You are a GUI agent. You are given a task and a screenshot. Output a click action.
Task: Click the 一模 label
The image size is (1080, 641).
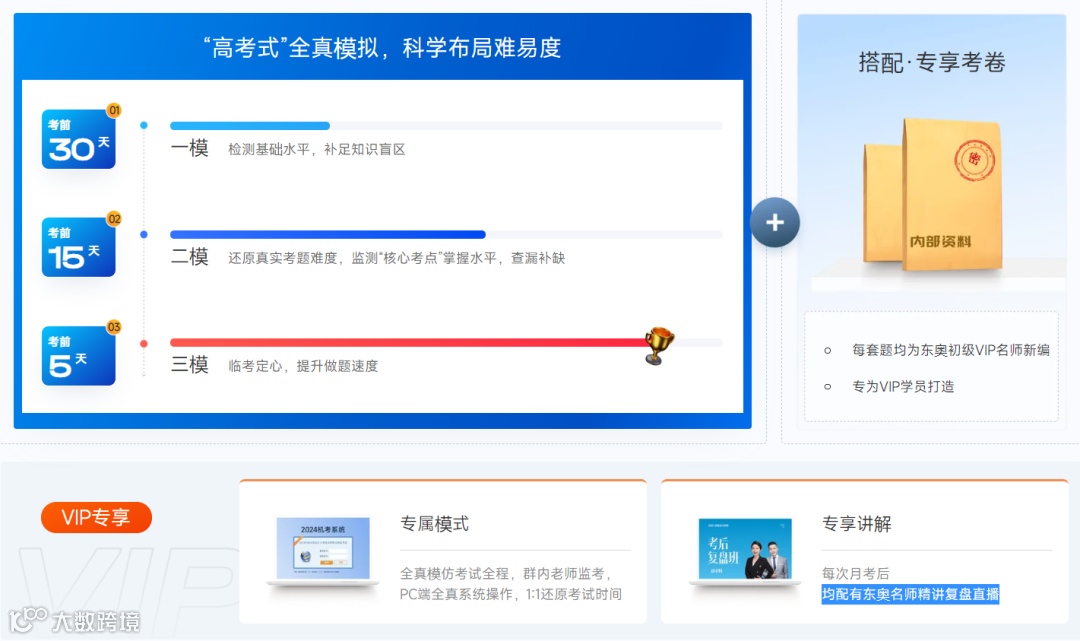(x=189, y=148)
